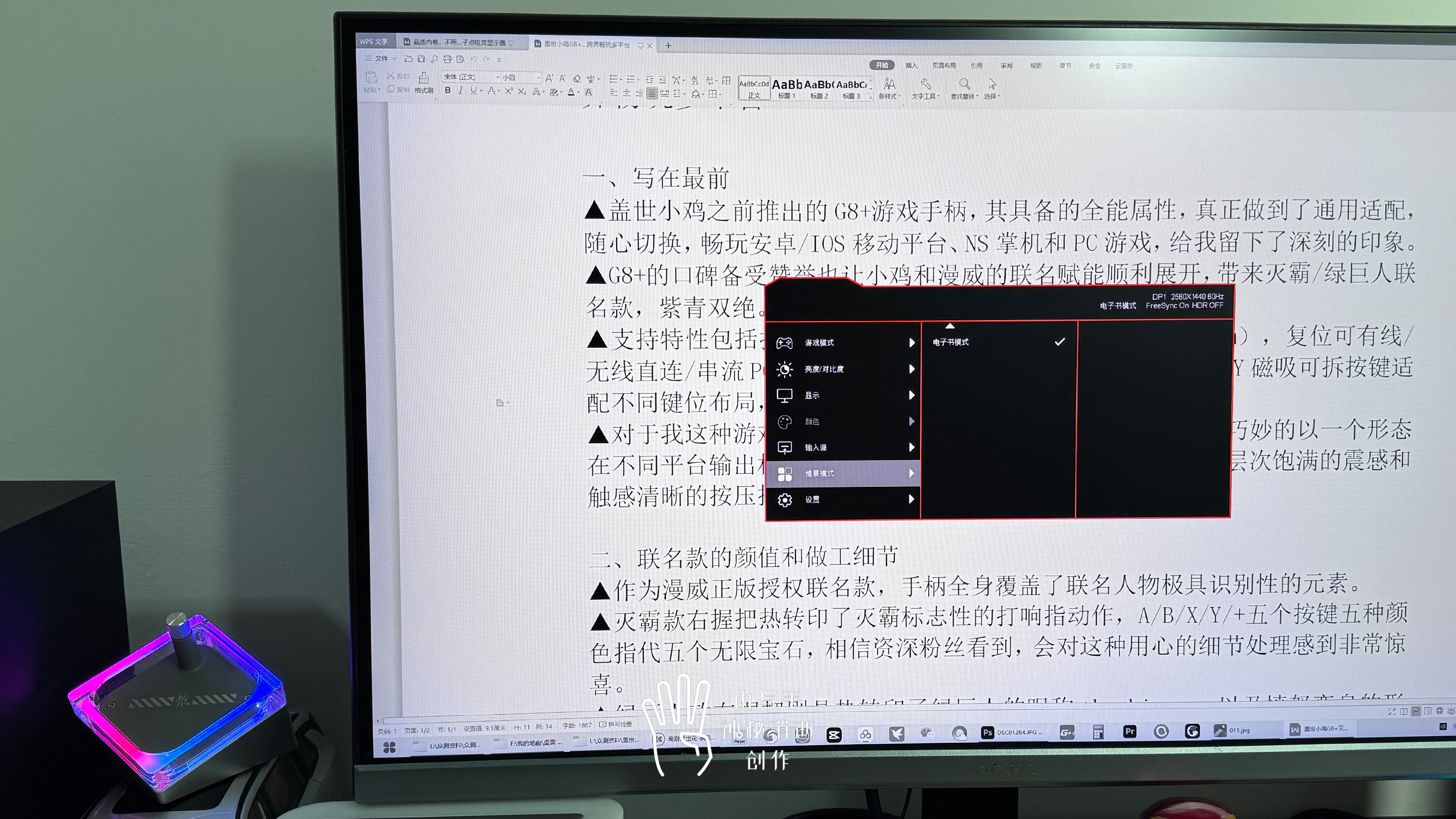Expand the styles gallery list
Image resolution: width=1456 pixels, height=819 pixels.
(871, 97)
